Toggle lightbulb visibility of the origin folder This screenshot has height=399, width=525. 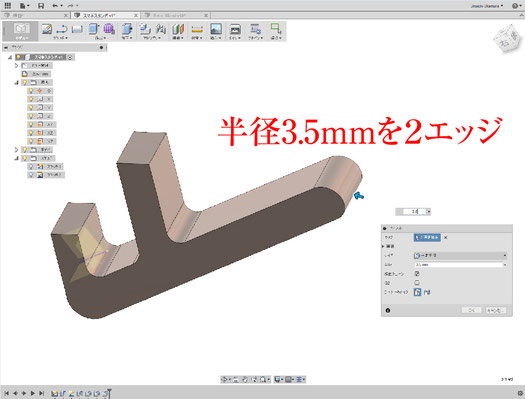point(24,82)
